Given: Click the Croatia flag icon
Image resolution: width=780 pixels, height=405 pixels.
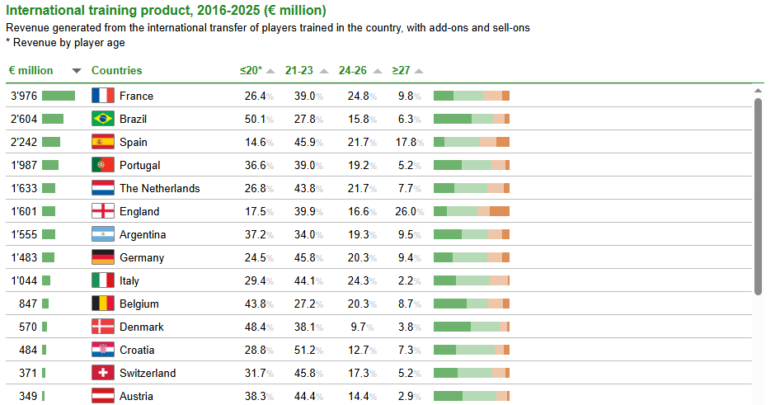Looking at the screenshot, I should click(x=103, y=350).
